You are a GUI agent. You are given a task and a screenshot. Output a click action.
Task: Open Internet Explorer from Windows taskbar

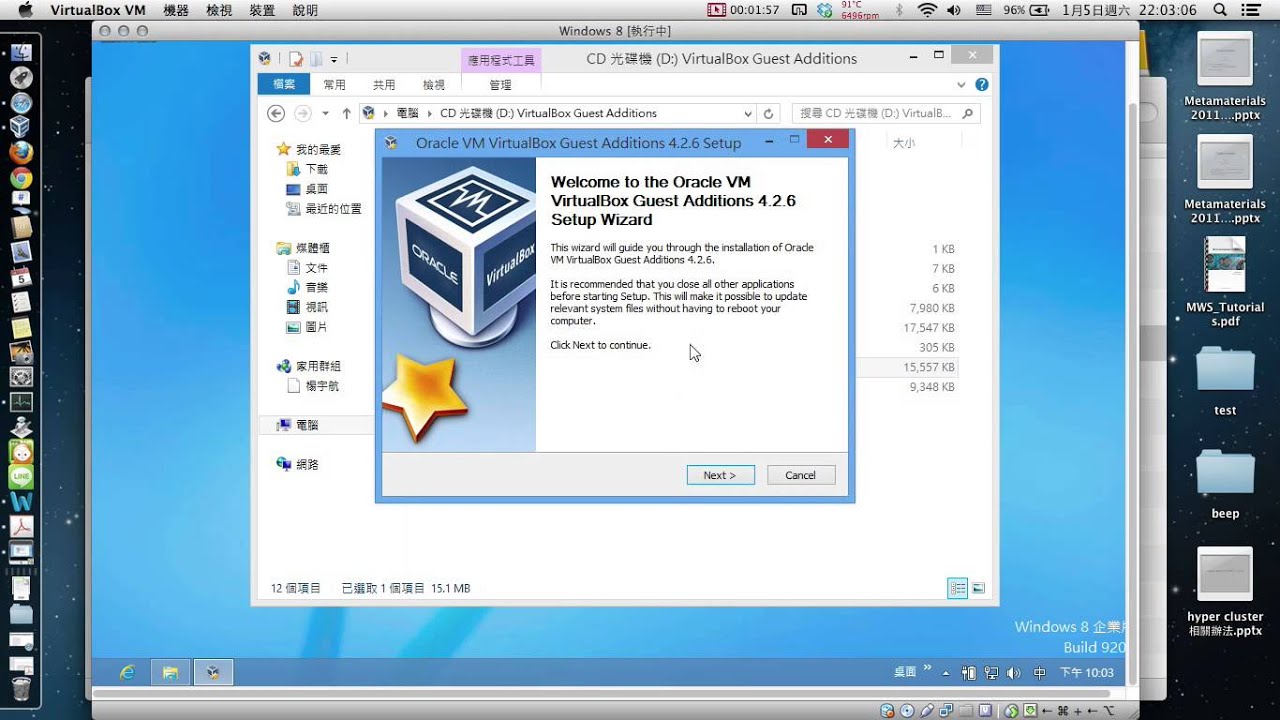point(128,672)
